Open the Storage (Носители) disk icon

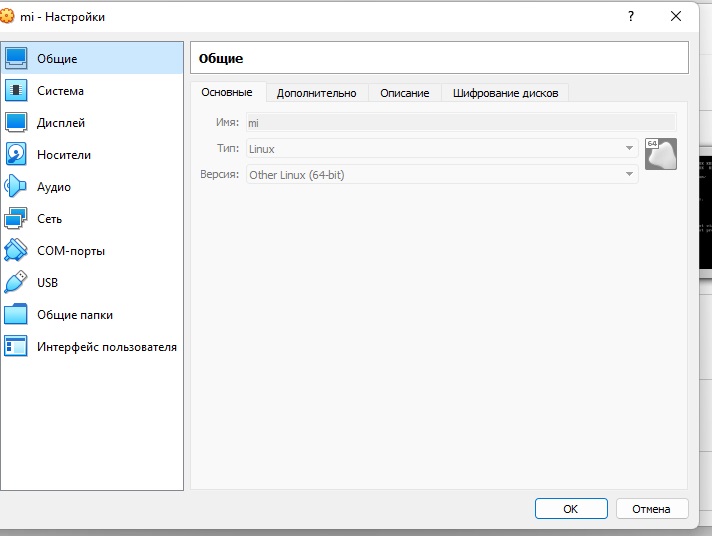17,154
